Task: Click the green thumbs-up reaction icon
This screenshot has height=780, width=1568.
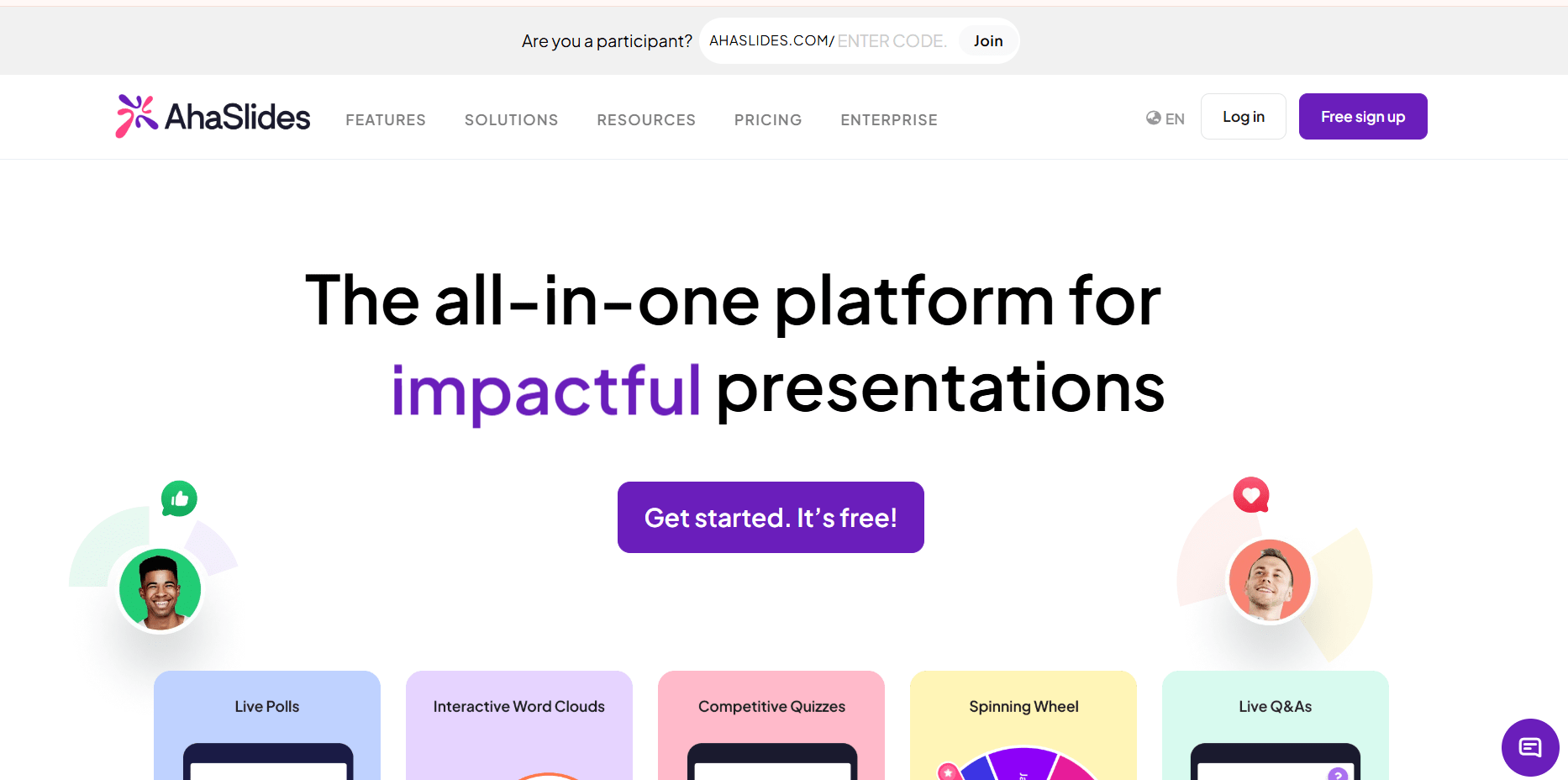Action: point(179,498)
